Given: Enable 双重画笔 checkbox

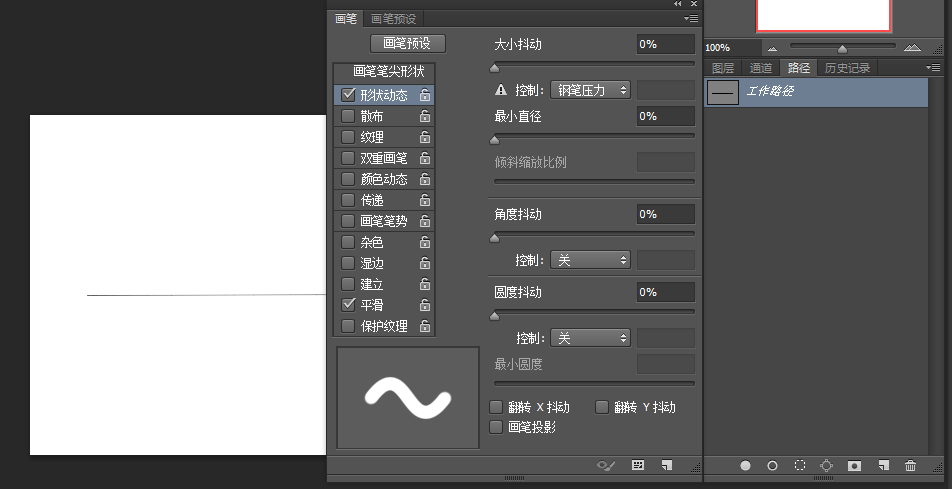Looking at the screenshot, I should (x=348, y=158).
